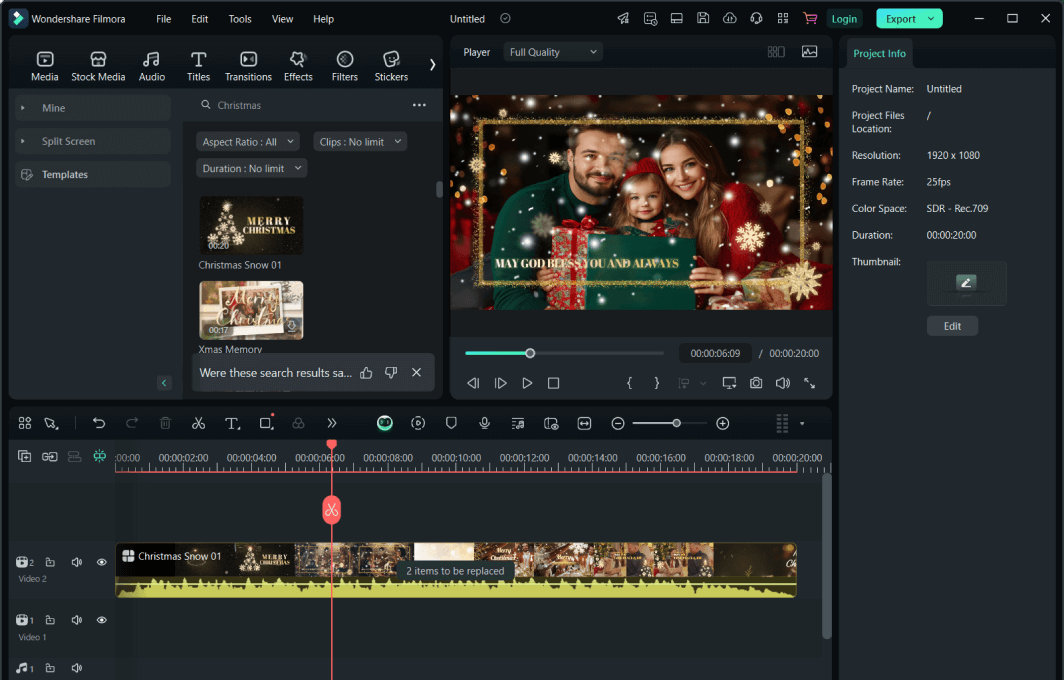Open the Aspect Ratio filter dropdown
The image size is (1064, 680).
(248, 142)
